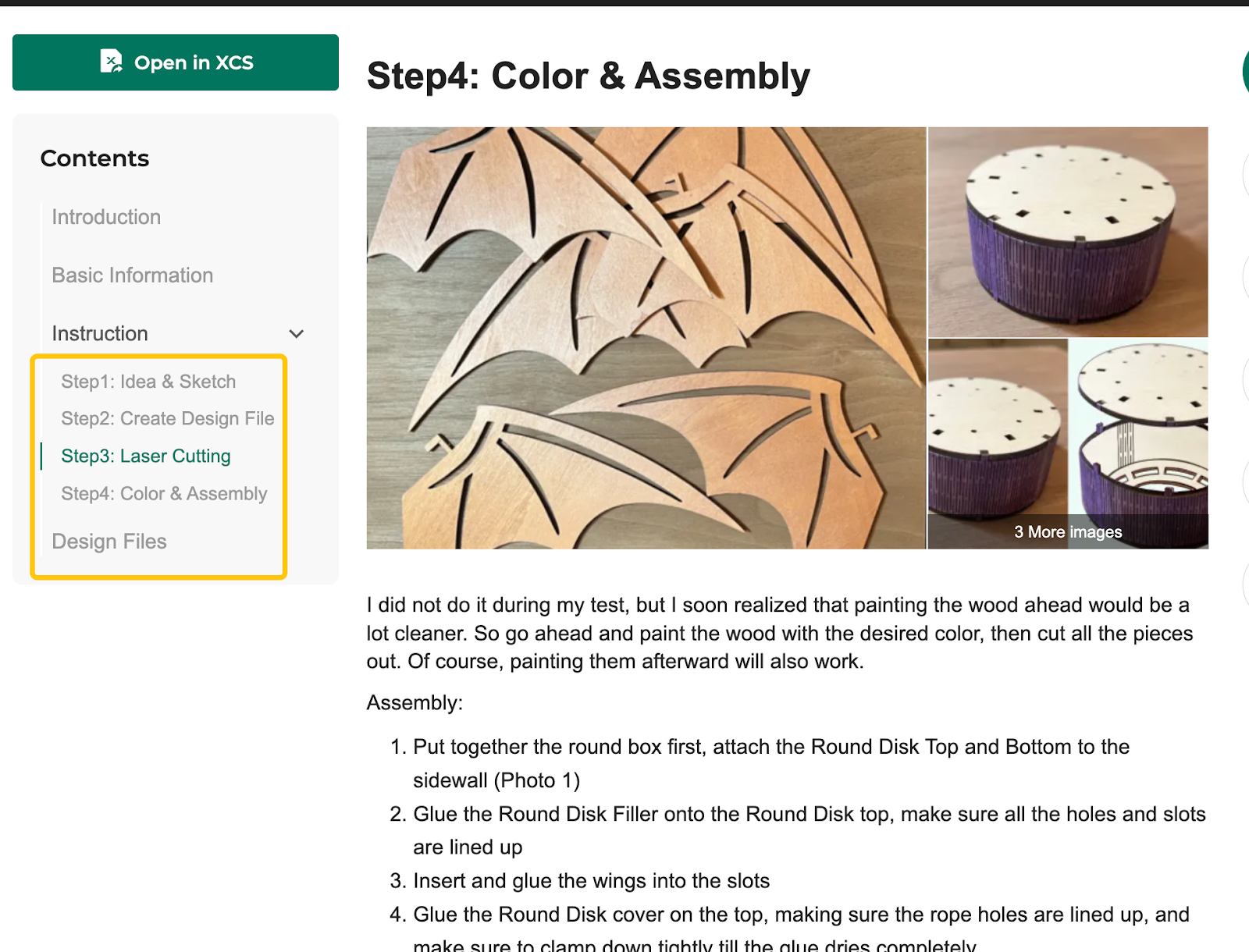
Task: Click the 'Step4: Color & Assembly' main heading
Action: [x=588, y=76]
